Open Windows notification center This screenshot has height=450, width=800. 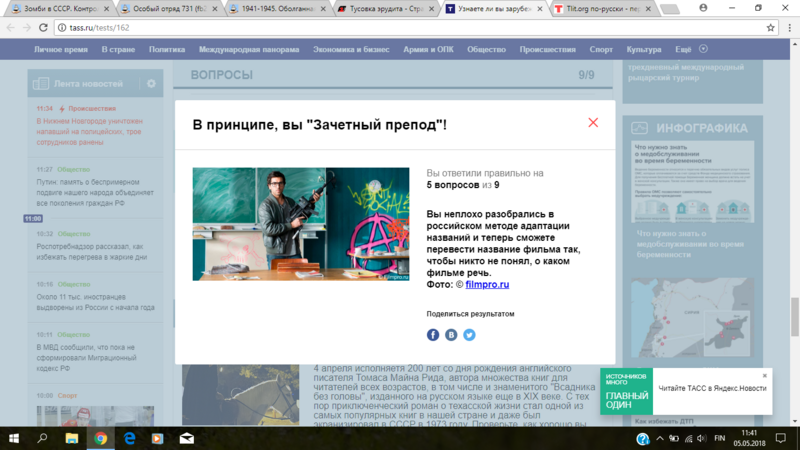(x=781, y=438)
